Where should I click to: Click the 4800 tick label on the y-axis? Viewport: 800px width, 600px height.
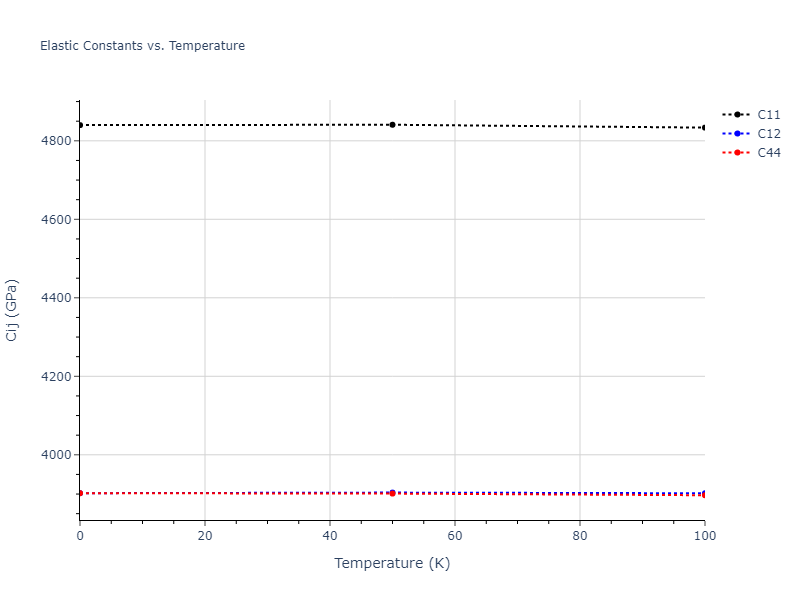pos(53,141)
